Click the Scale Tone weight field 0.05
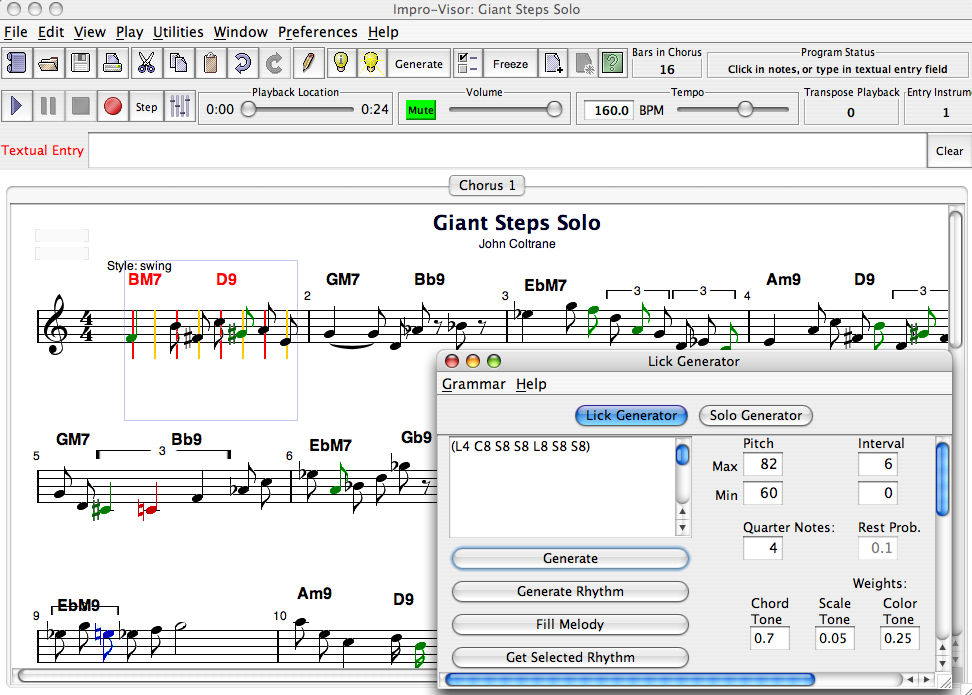The image size is (972, 695). pyautogui.click(x=834, y=639)
